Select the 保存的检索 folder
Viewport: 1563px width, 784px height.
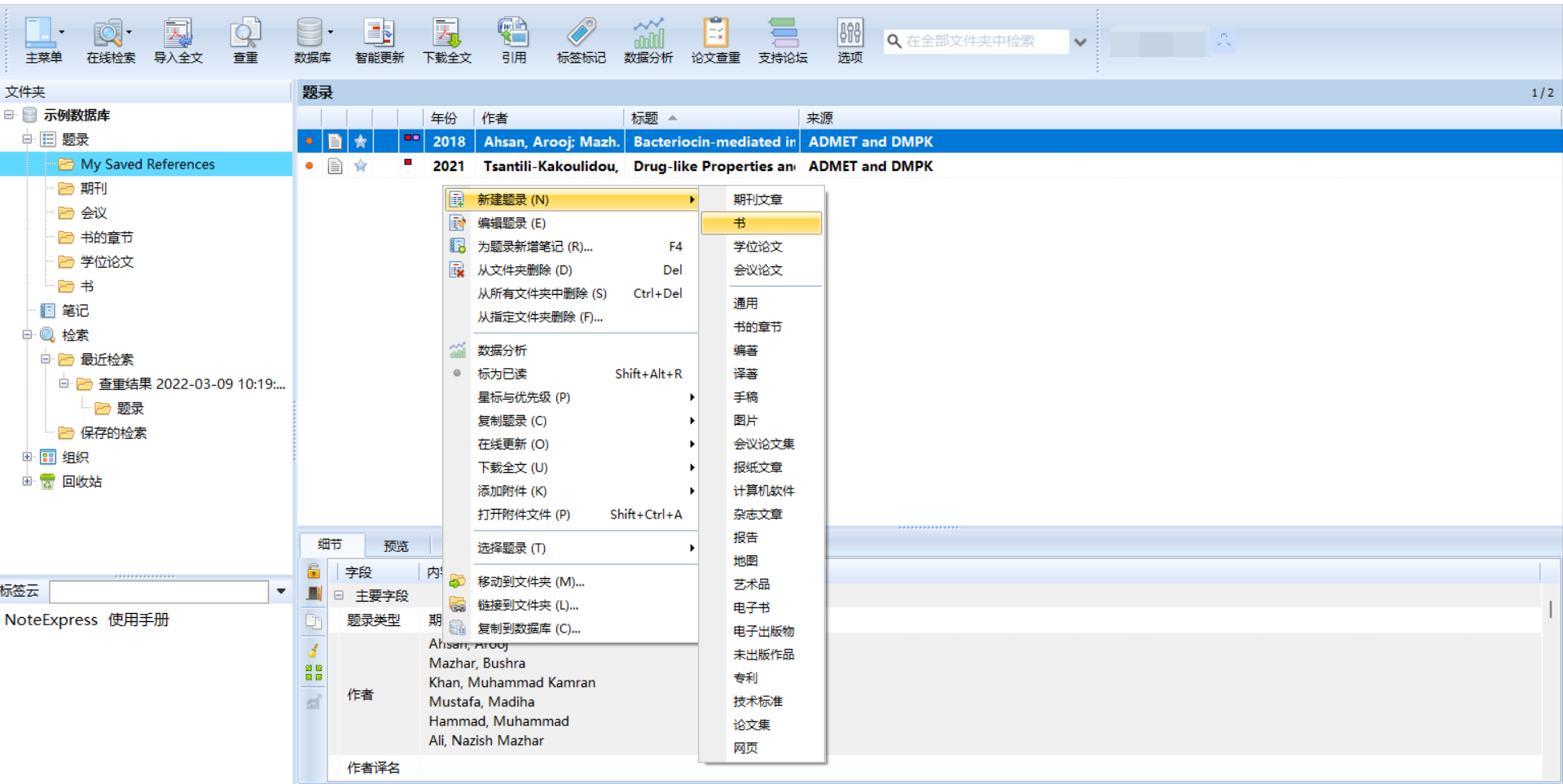click(x=113, y=432)
